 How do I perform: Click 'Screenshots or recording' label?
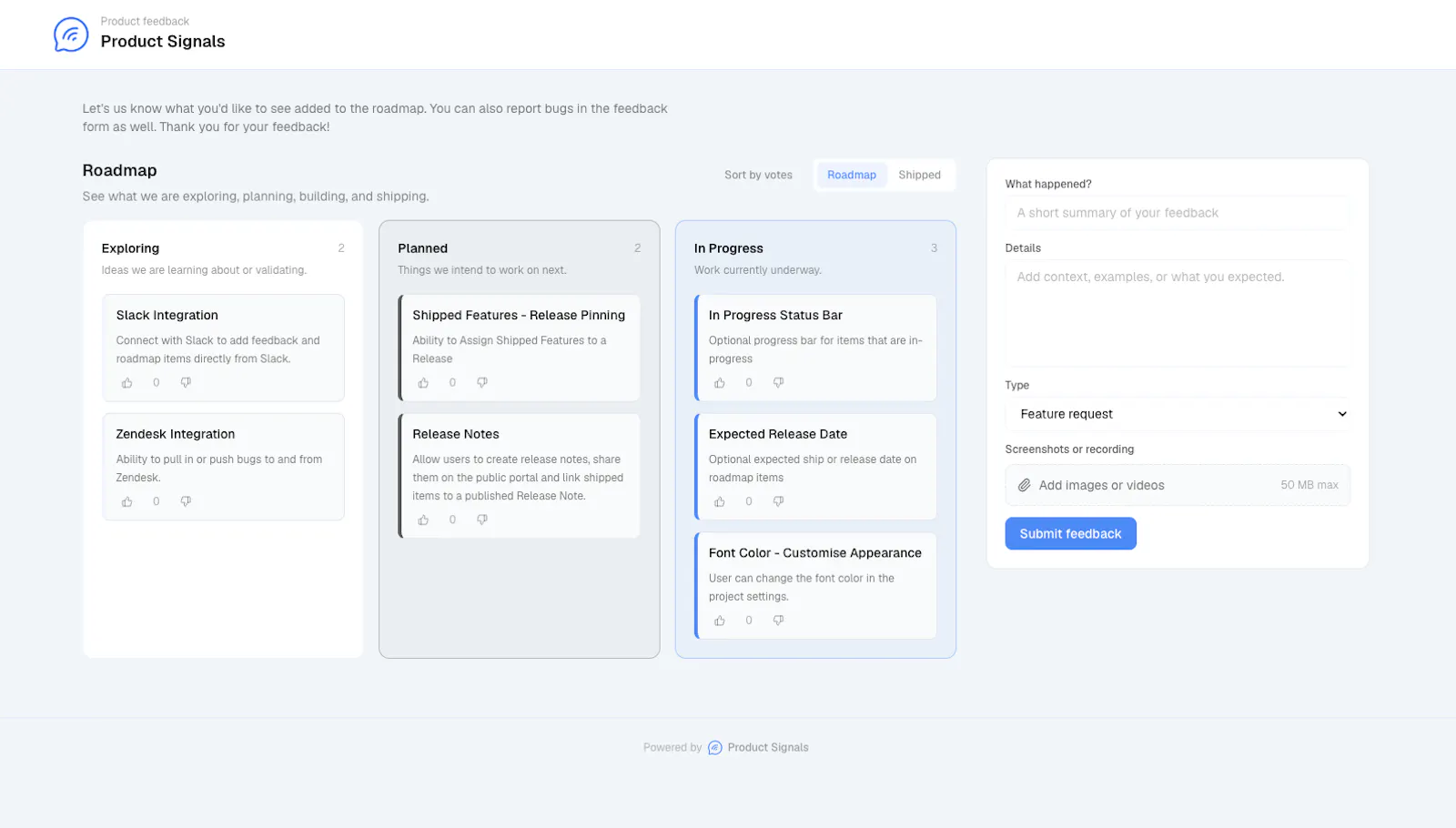(x=1069, y=449)
